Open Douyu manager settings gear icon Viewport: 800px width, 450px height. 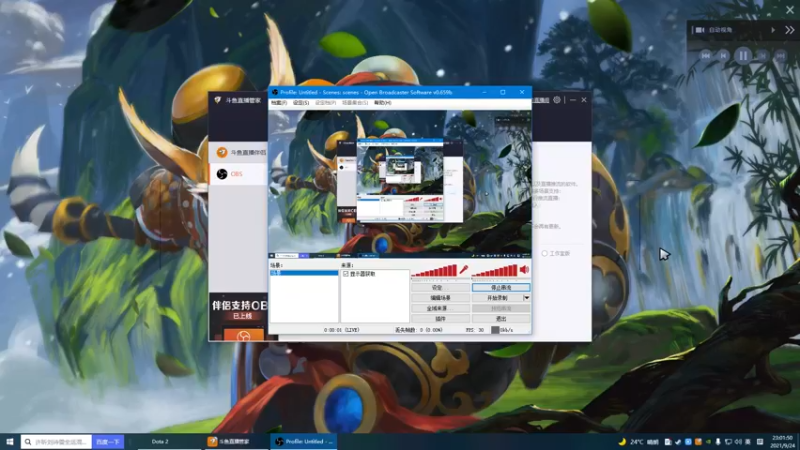(x=557, y=100)
